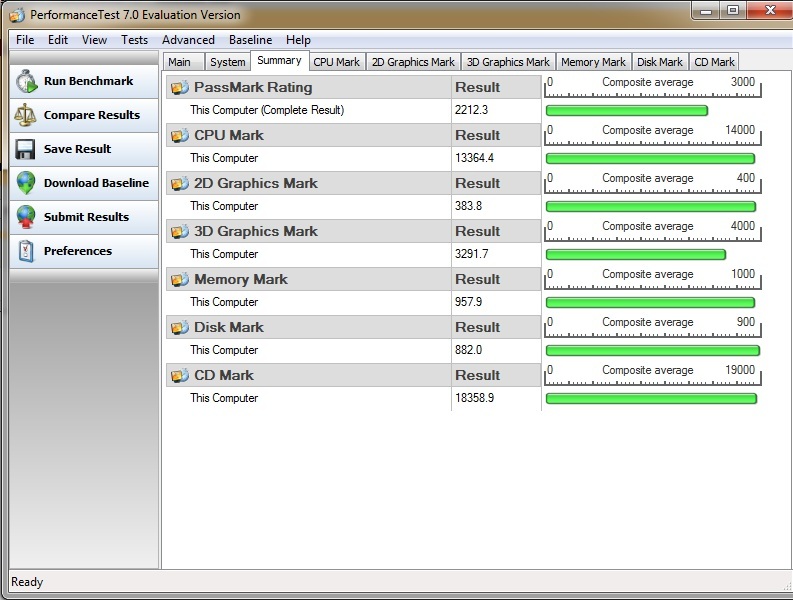Click the stopwatch icon for Run Benchmark
The width and height of the screenshot is (793, 602).
point(25,82)
